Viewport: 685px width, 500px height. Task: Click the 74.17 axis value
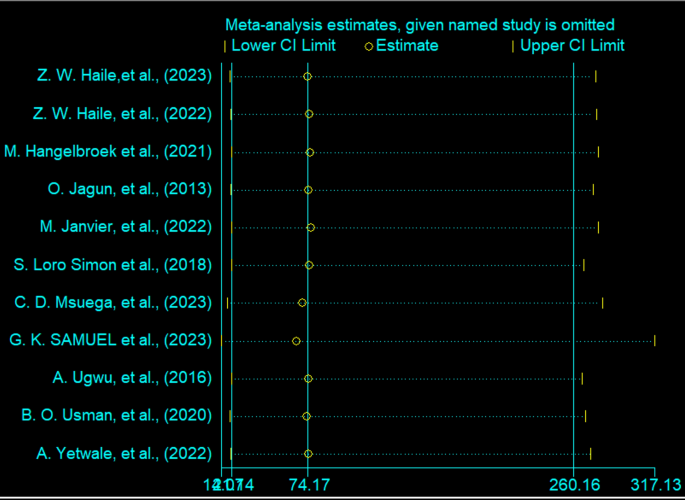(x=308, y=485)
